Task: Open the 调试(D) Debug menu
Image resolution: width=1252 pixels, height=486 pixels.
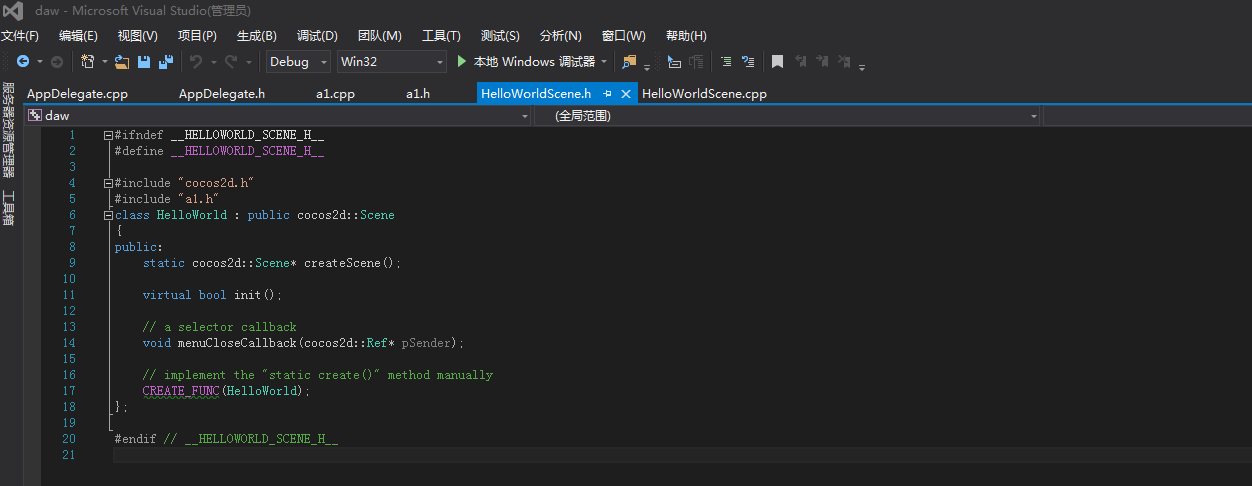Action: pyautogui.click(x=317, y=36)
